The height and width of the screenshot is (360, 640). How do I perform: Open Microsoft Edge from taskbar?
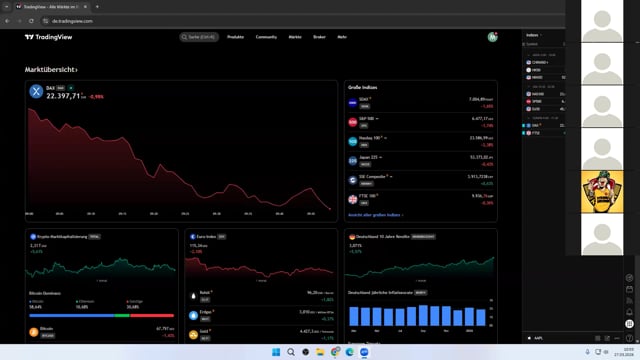point(349,352)
